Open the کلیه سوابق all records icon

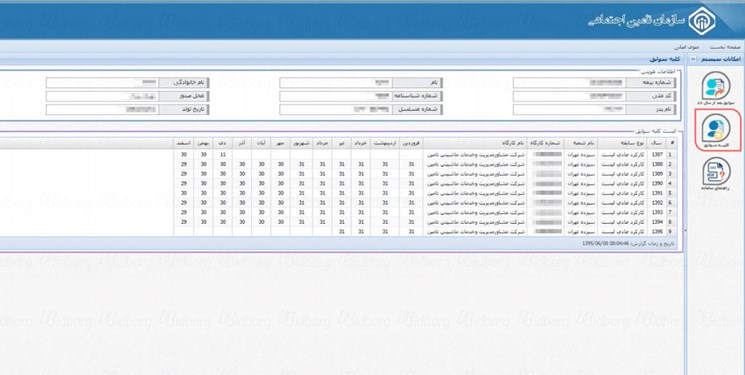coord(716,129)
